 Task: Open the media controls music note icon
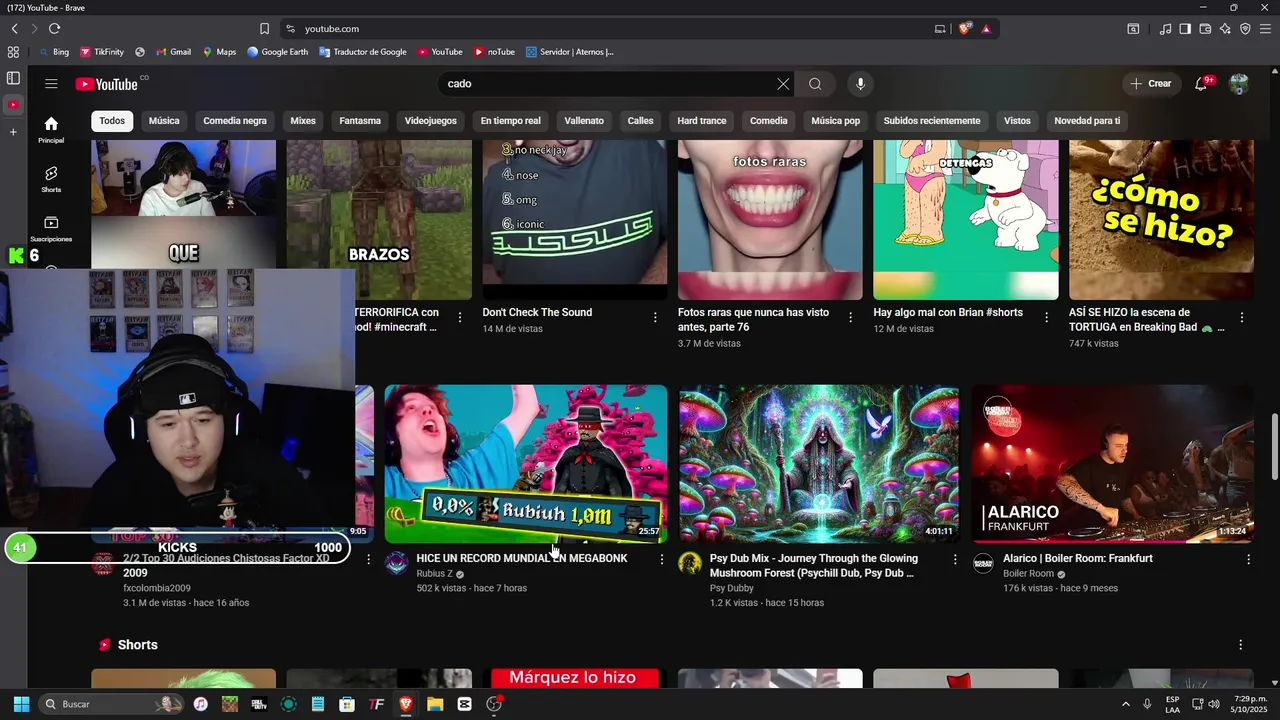1165,29
